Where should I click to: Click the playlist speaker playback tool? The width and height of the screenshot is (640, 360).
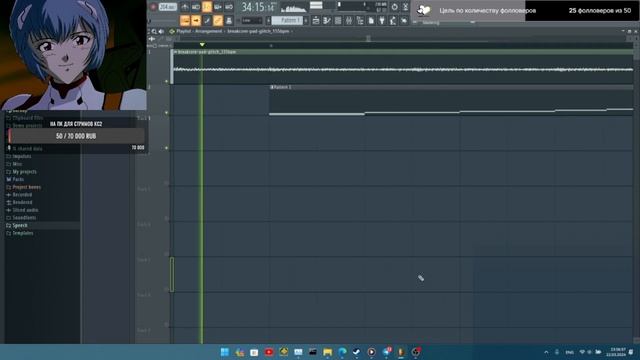(x=161, y=31)
